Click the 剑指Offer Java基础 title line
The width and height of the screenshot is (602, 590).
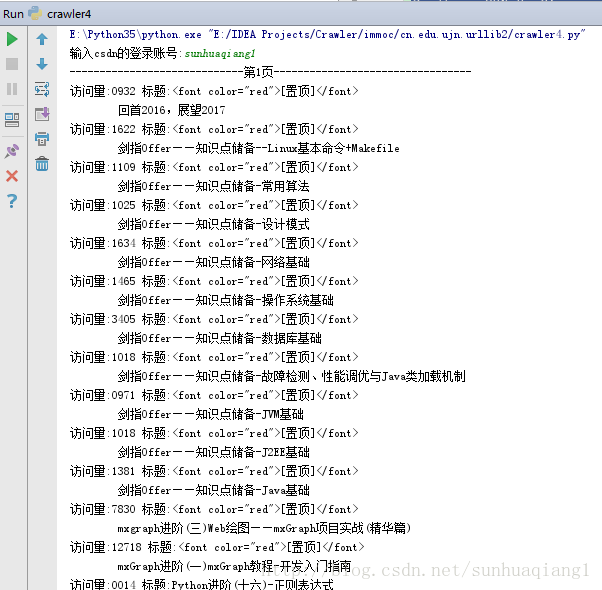pos(213,490)
